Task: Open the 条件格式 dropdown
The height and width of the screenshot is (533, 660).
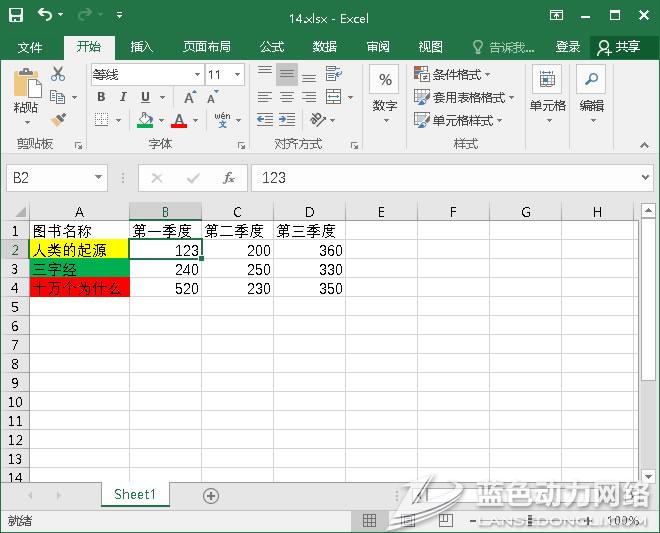Action: coord(452,75)
